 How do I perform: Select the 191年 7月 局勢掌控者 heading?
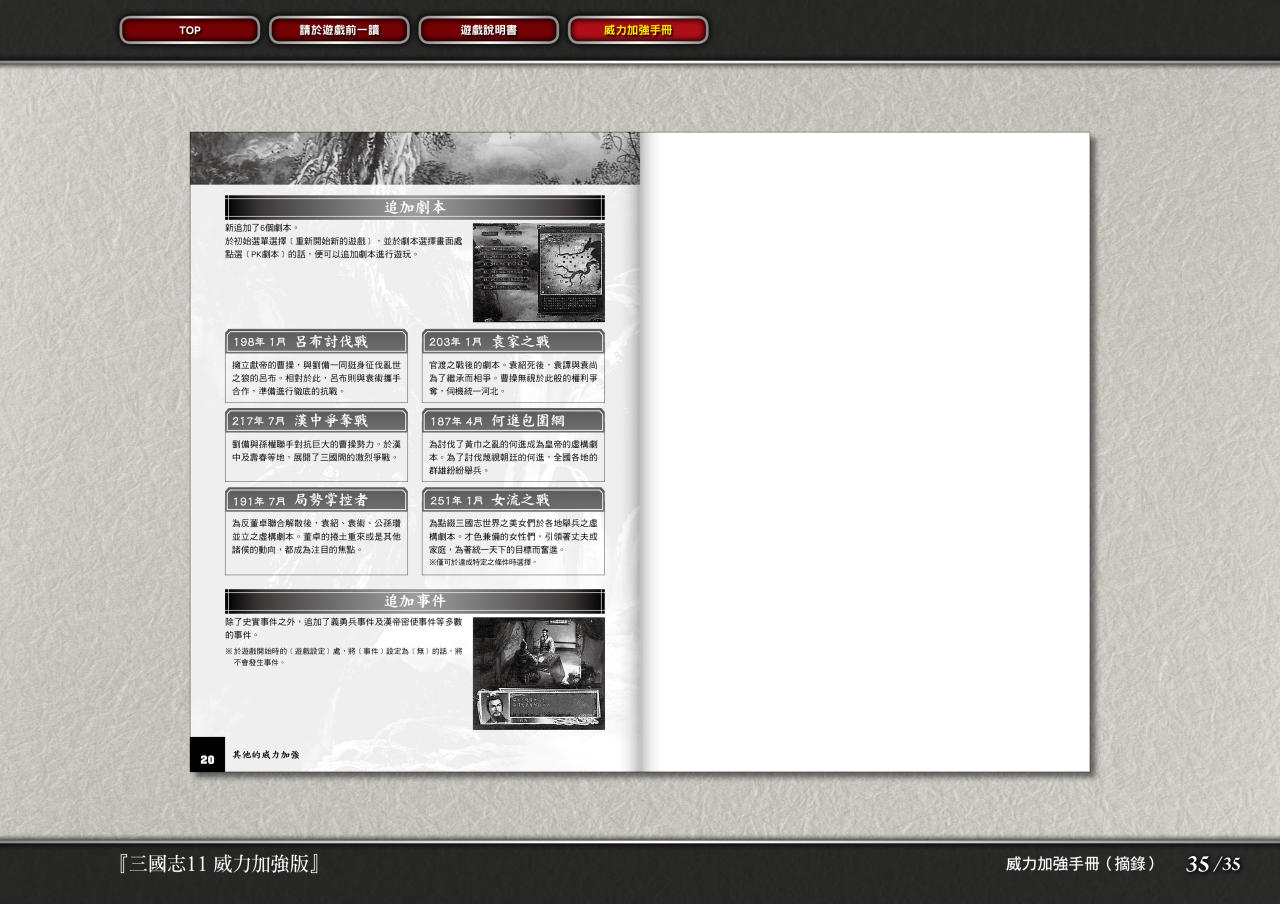[316, 500]
